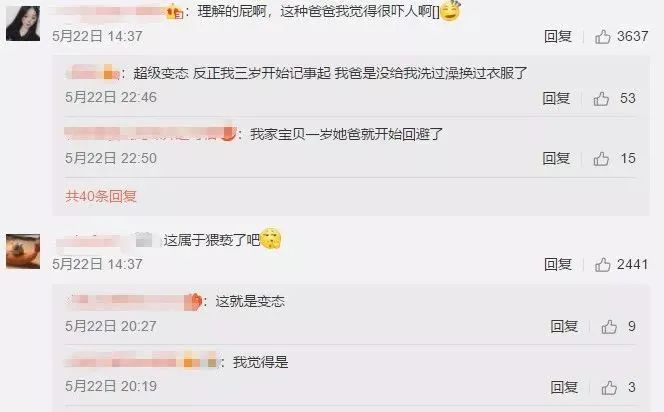Open username of 超级变态 reply author
The width and height of the screenshot is (664, 412).
pyautogui.click(x=93, y=73)
